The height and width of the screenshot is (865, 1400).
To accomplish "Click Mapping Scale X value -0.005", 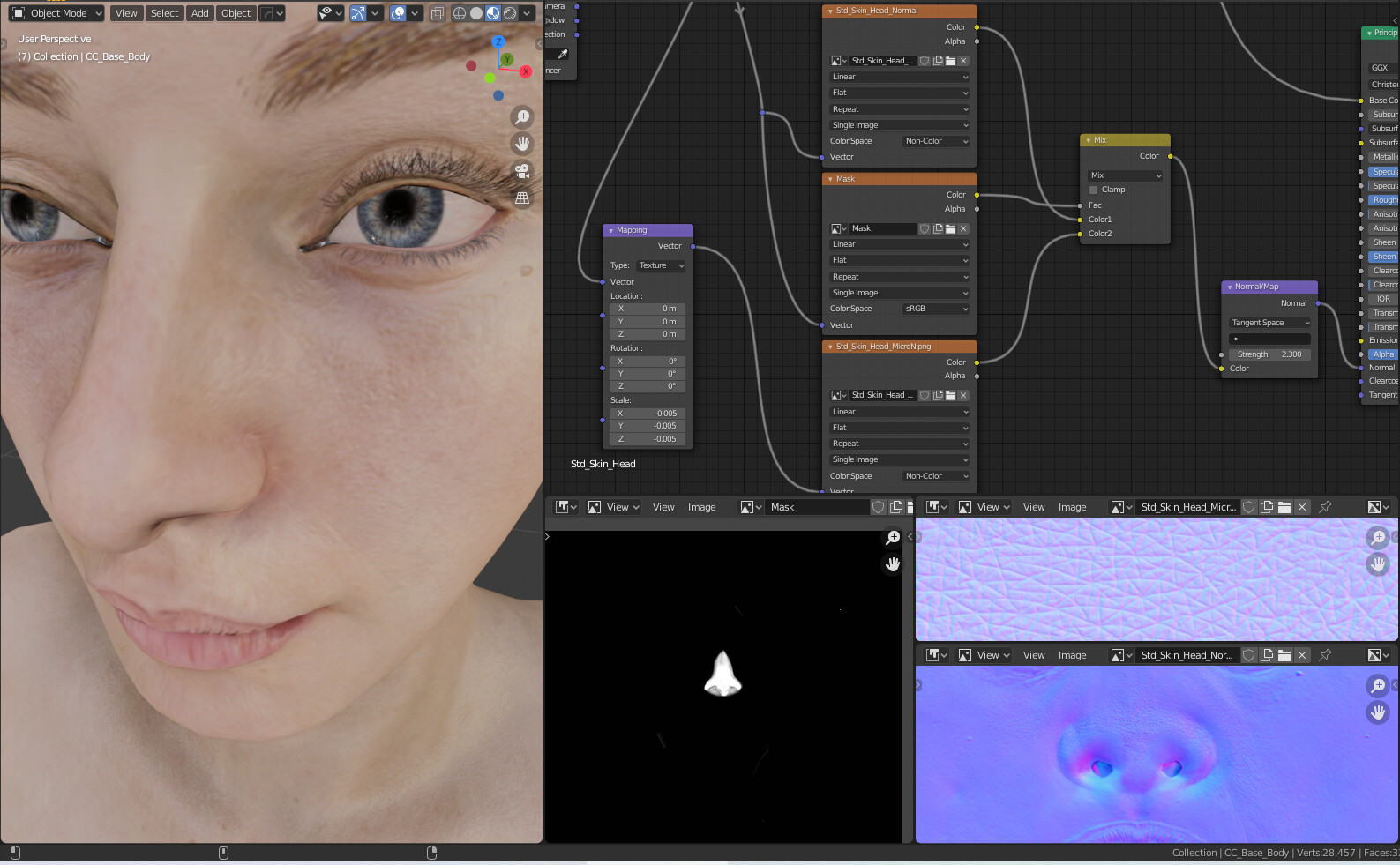I will 648,414.
